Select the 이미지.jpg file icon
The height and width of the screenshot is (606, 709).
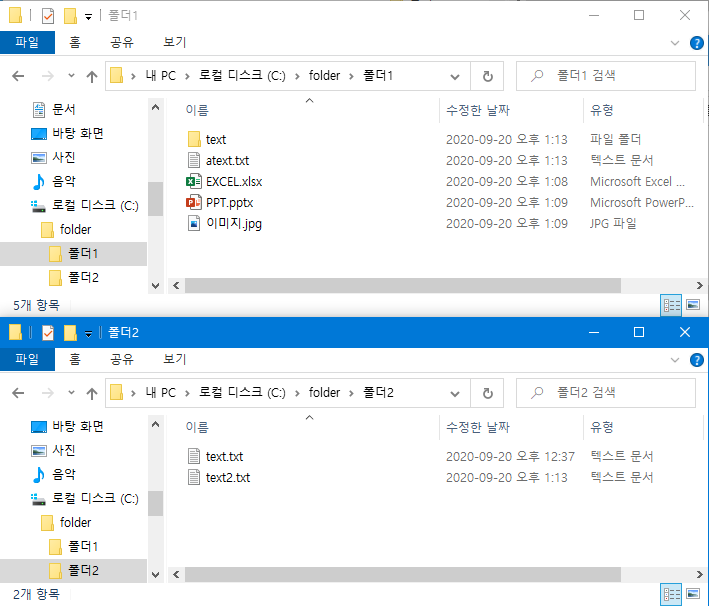[194, 223]
